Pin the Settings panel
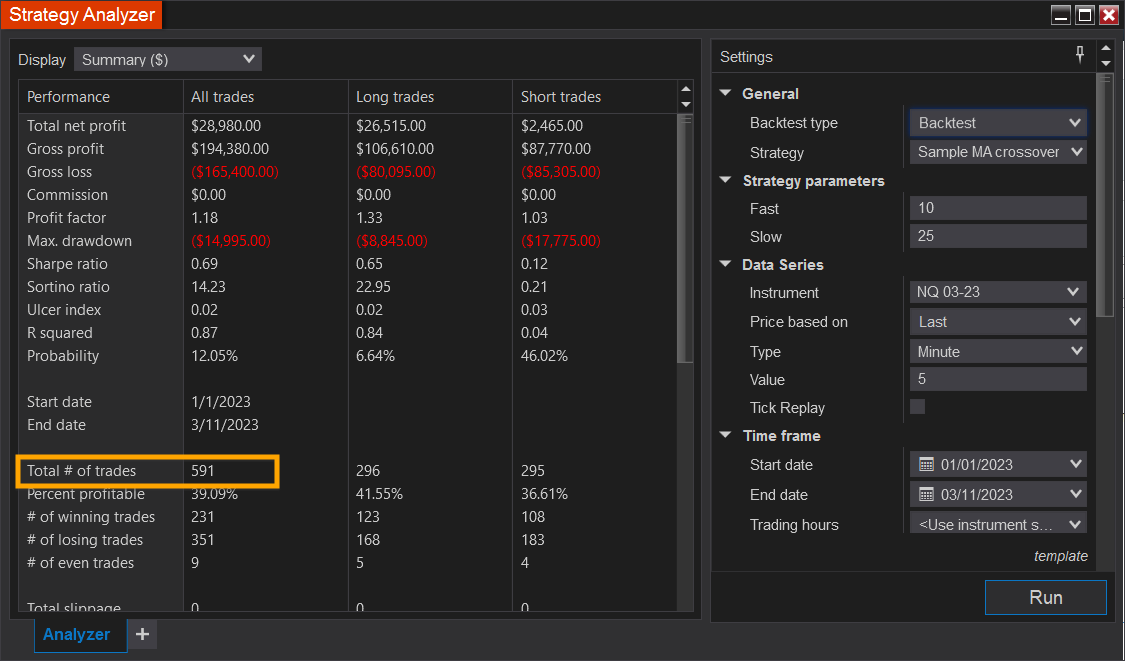The width and height of the screenshot is (1125, 661). tap(1080, 55)
